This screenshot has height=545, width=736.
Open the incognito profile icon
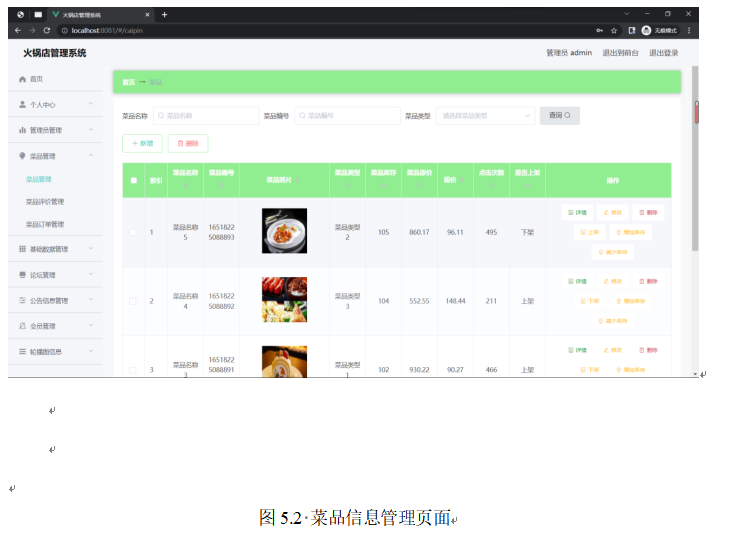(x=646, y=31)
